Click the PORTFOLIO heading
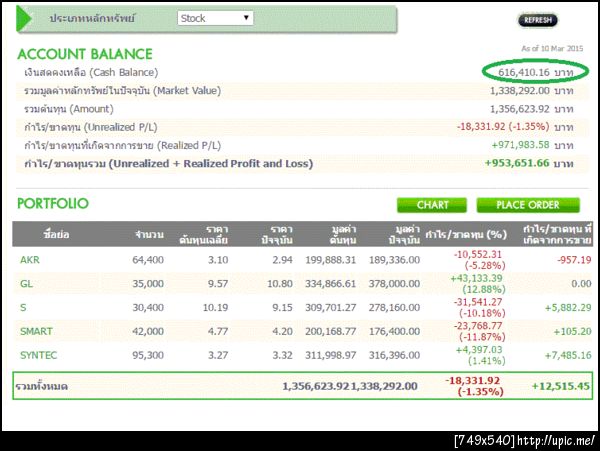 coord(53,204)
